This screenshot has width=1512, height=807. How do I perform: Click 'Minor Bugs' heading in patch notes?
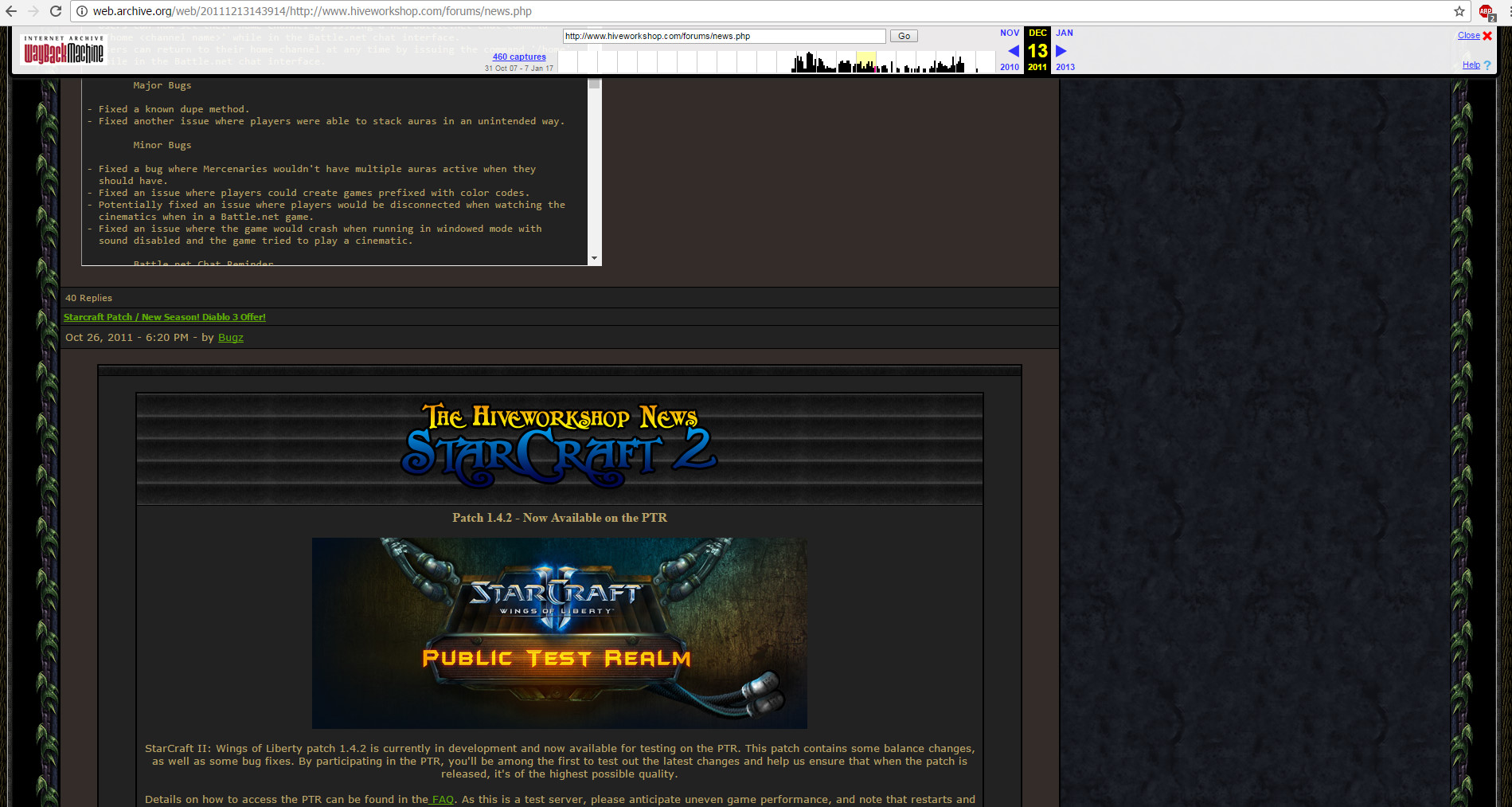(x=162, y=145)
